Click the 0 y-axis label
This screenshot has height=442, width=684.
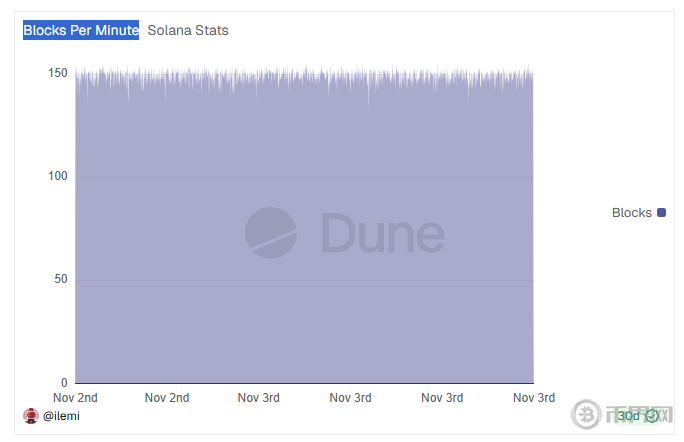[64, 383]
